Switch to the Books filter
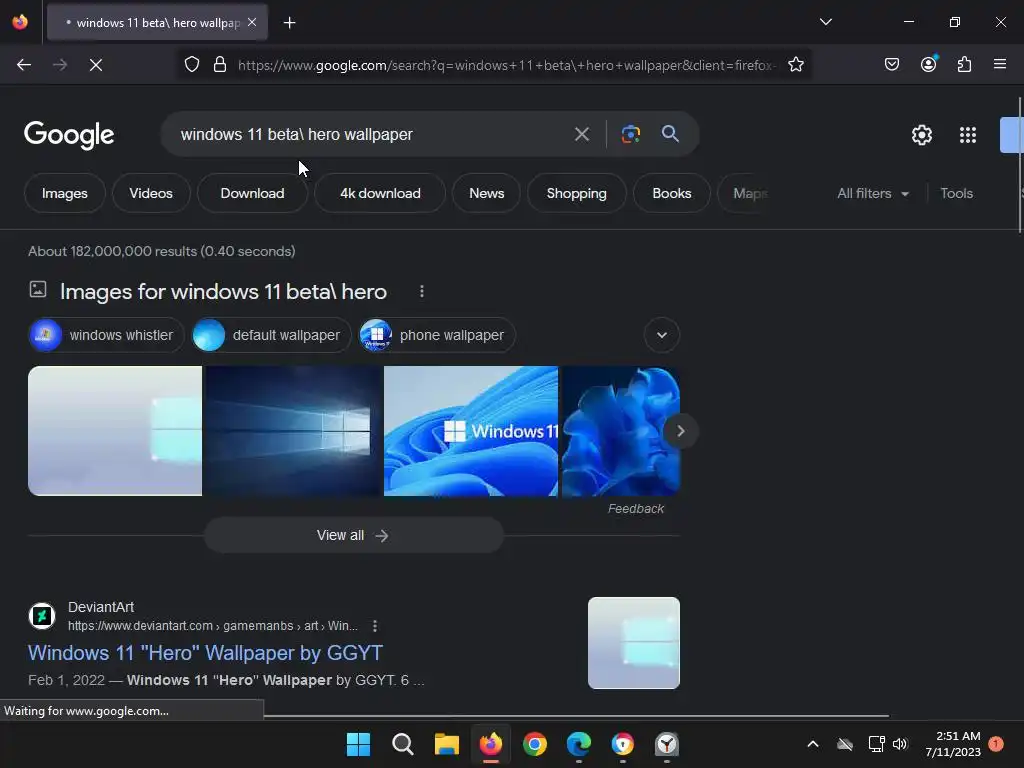 click(x=671, y=193)
